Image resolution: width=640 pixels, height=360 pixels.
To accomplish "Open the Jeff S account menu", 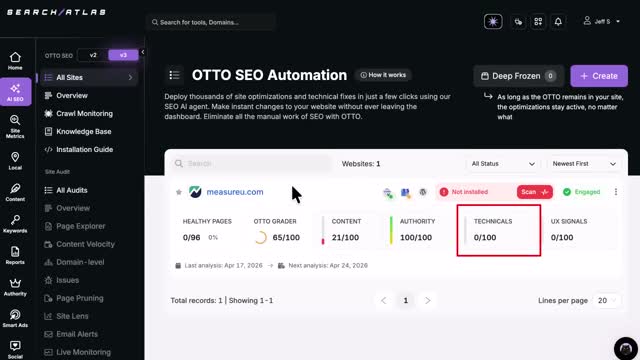I will click(x=602, y=21).
